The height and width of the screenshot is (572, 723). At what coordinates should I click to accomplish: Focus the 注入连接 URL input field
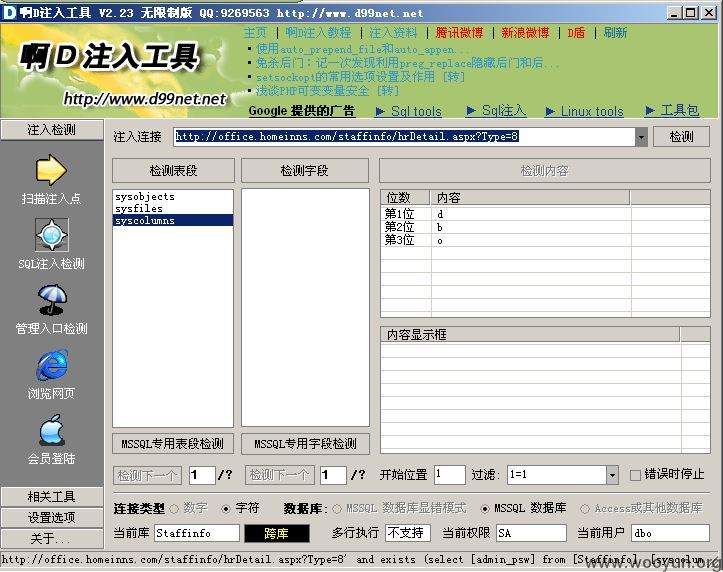pos(404,137)
